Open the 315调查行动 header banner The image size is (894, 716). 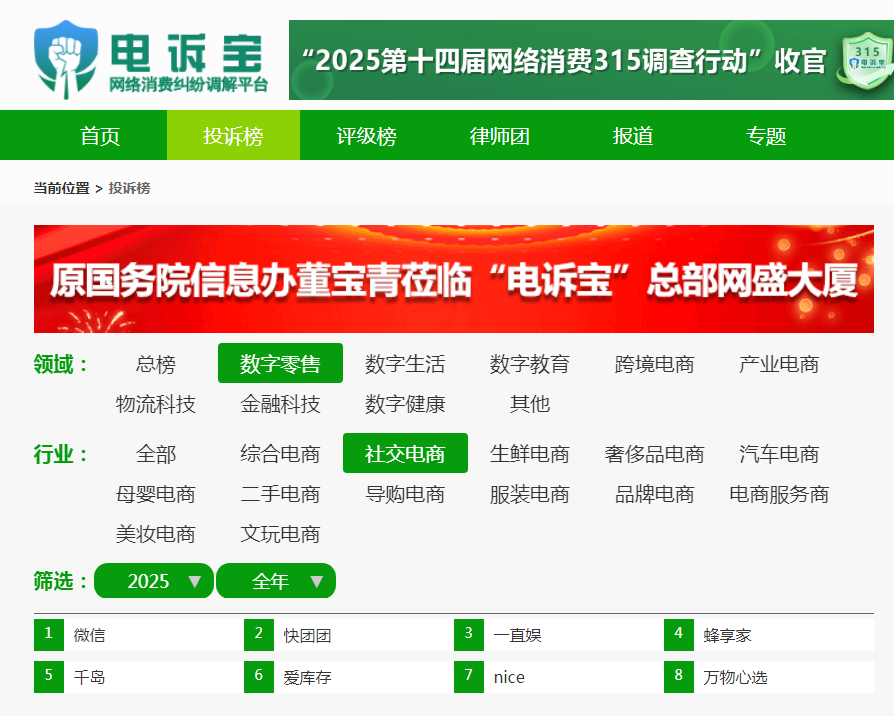[560, 61]
